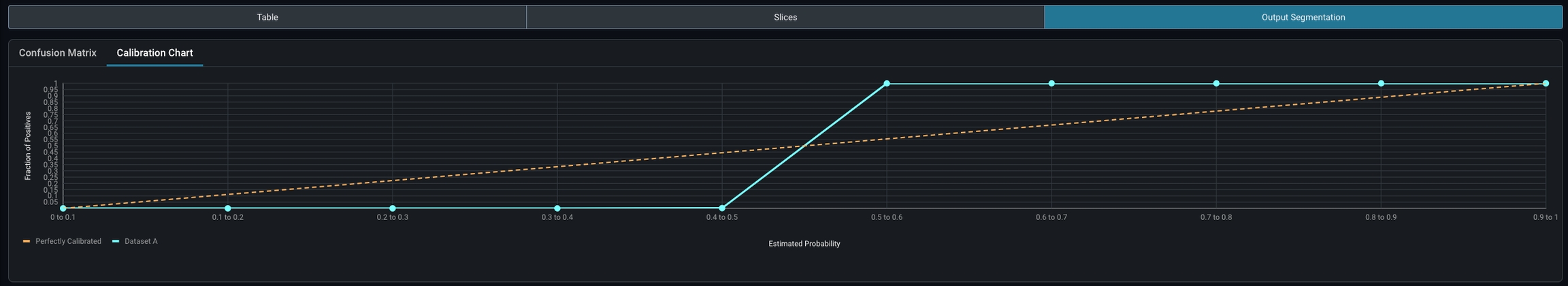Select the 0.6 to 0.7 data point

tap(1051, 84)
